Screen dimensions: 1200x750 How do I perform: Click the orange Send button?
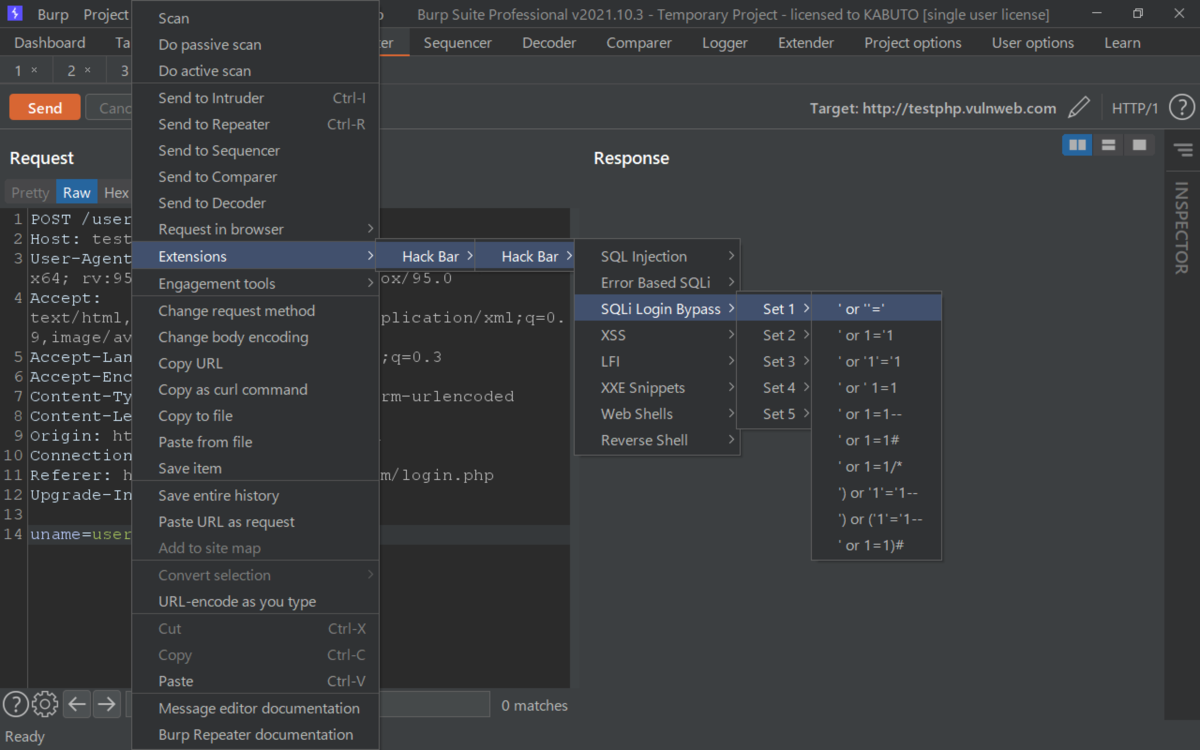point(45,108)
